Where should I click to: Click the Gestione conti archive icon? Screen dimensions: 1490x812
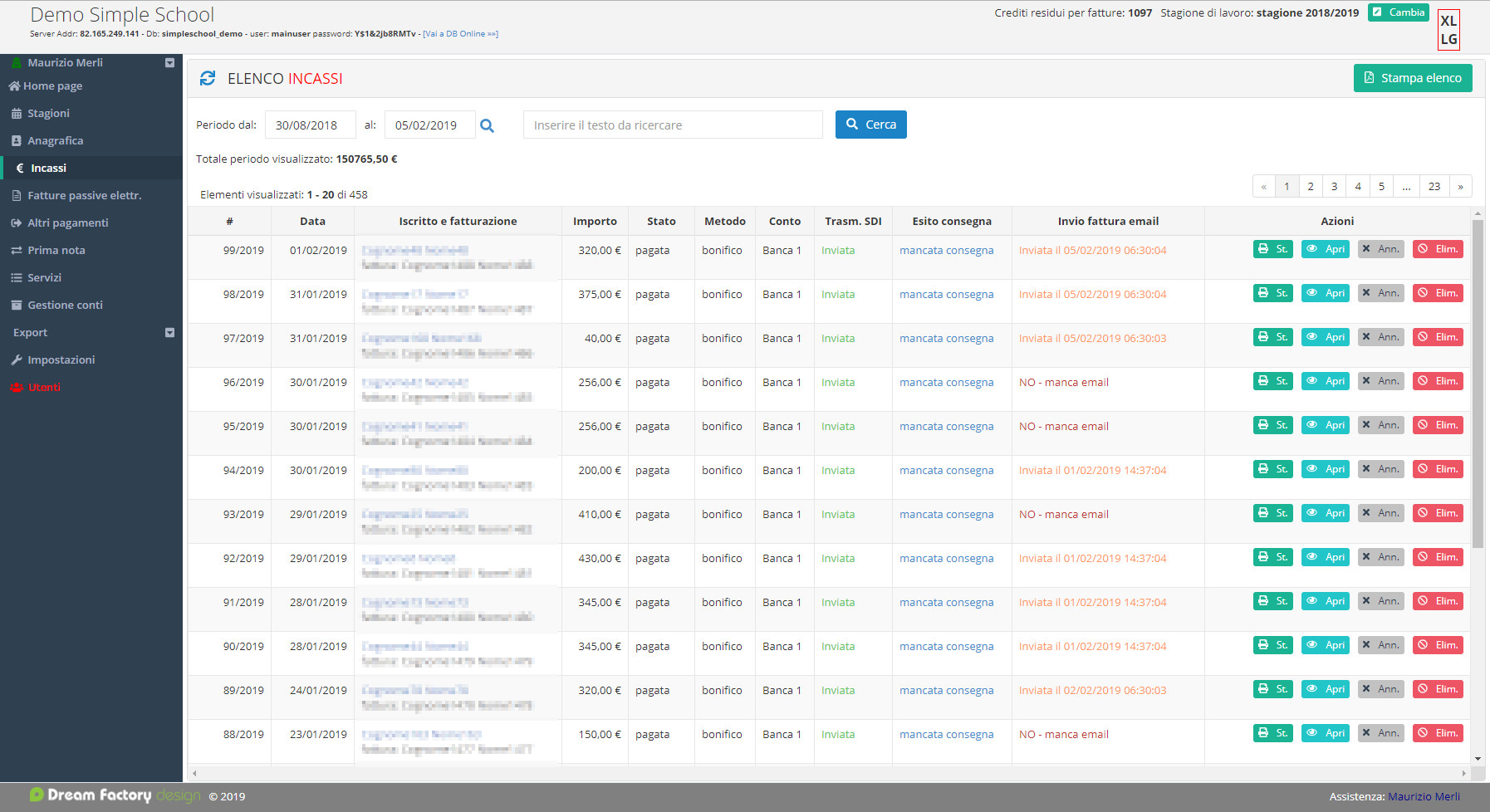pyautogui.click(x=16, y=306)
